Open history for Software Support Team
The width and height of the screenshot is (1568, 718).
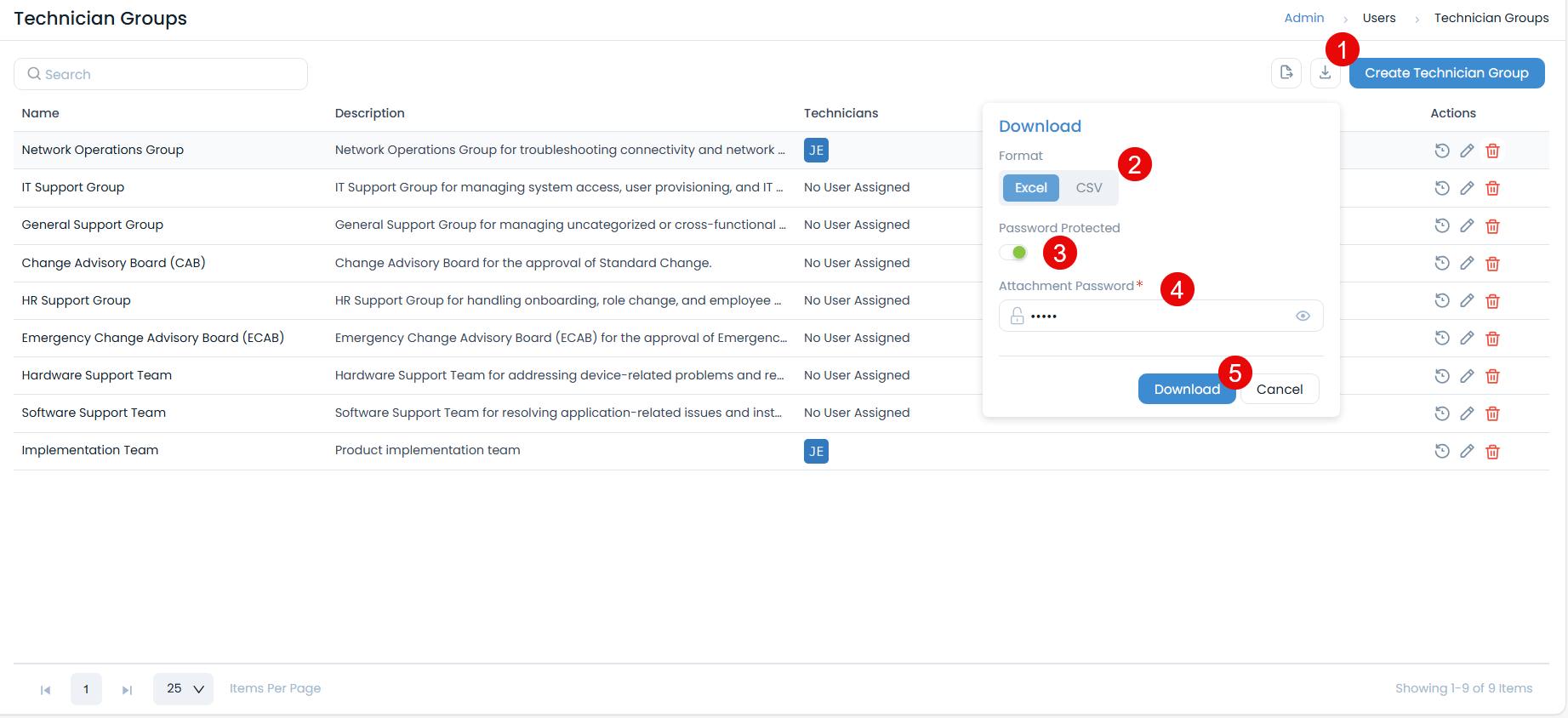click(1441, 413)
